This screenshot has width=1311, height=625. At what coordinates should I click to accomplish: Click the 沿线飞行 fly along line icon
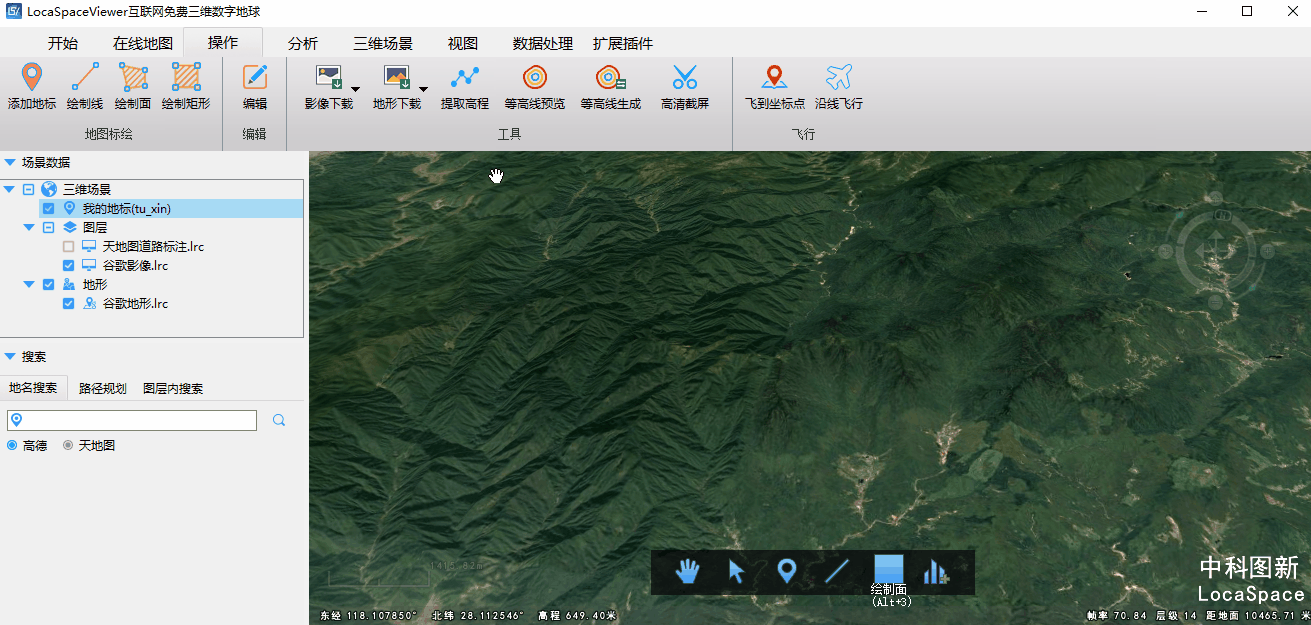(x=839, y=78)
